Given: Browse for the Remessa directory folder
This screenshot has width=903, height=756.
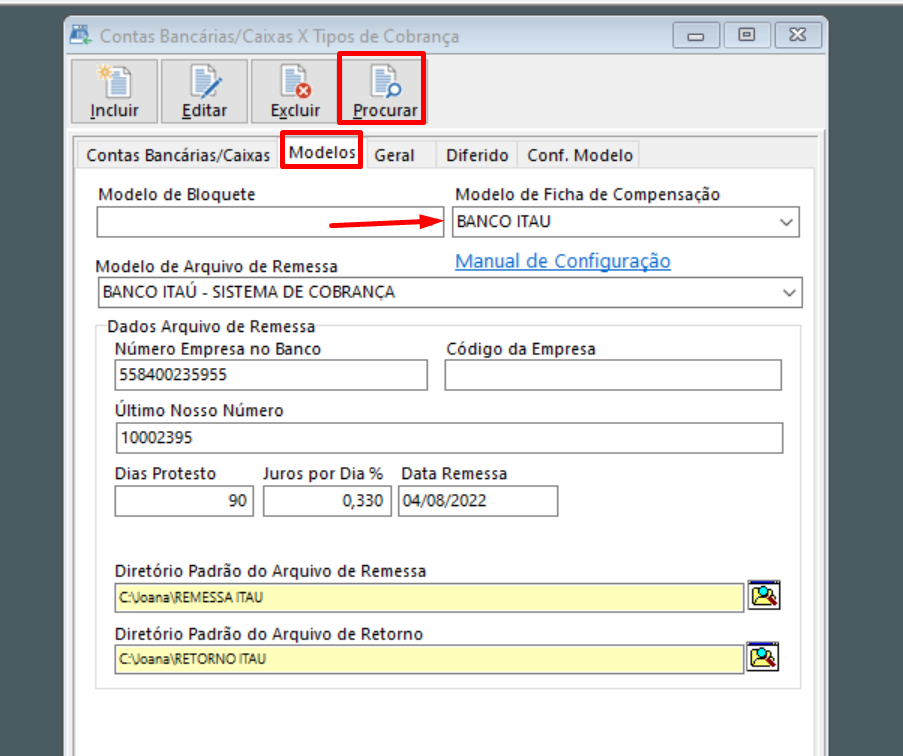Looking at the screenshot, I should tap(764, 595).
